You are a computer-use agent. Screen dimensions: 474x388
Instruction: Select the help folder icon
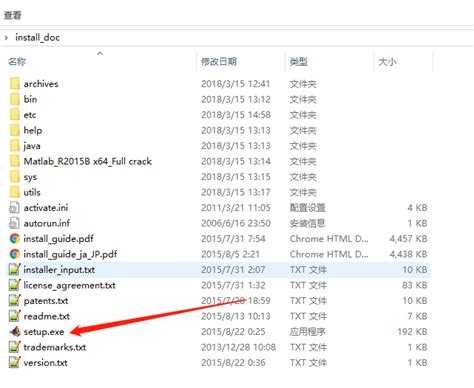click(x=15, y=130)
